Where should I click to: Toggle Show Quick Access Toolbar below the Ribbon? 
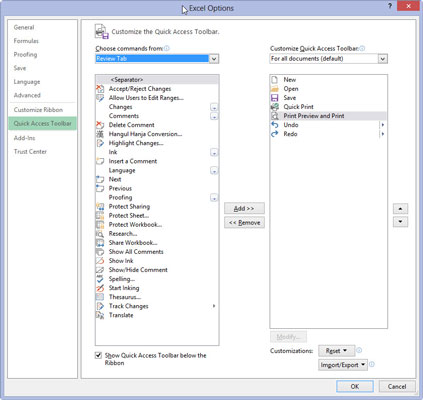pyautogui.click(x=98, y=355)
